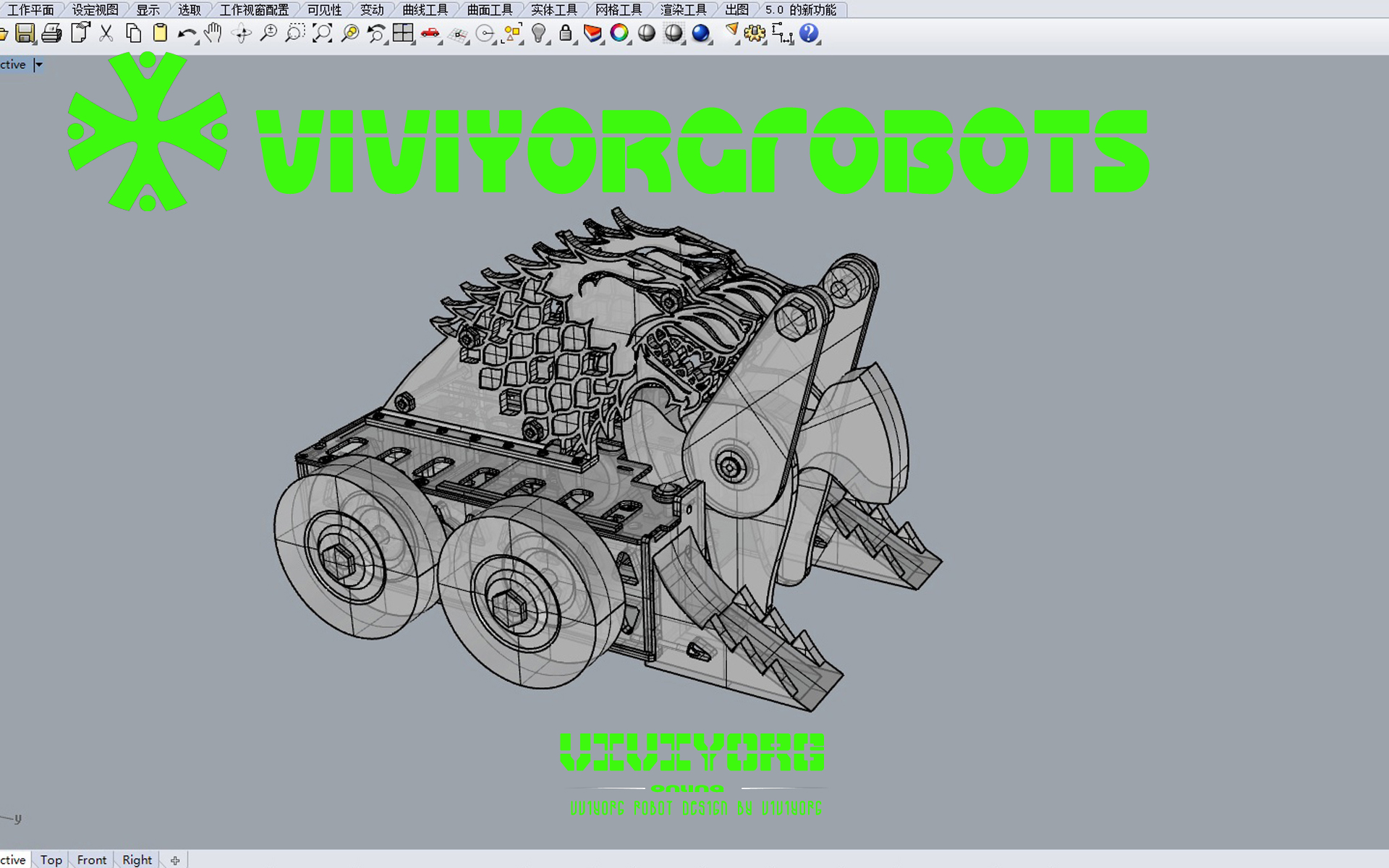This screenshot has width=1389, height=868.
Task: Place a new light source
Action: pyautogui.click(x=538, y=33)
